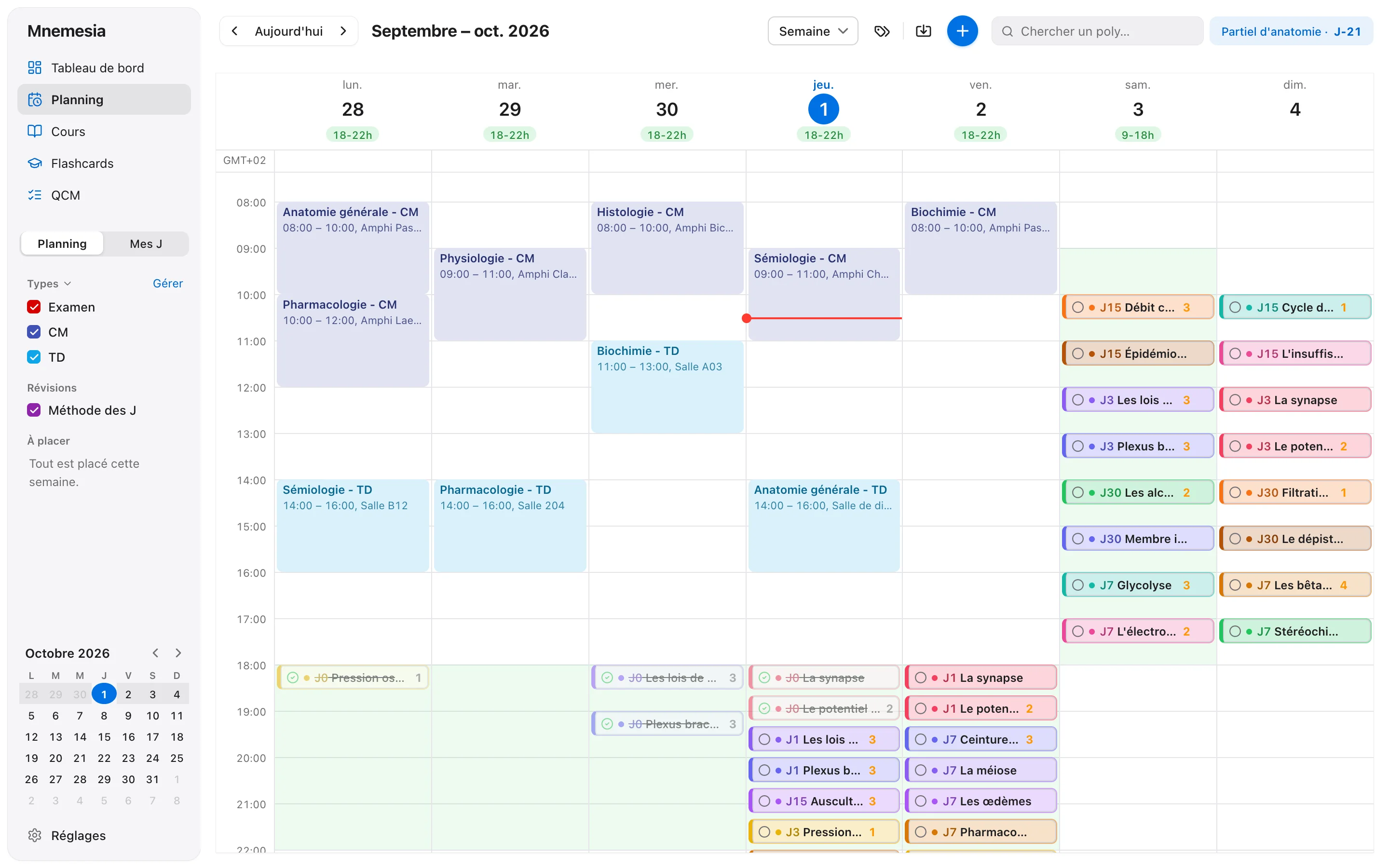Open the Biochimie - TD event
The width and height of the screenshot is (1389, 868).
point(667,386)
